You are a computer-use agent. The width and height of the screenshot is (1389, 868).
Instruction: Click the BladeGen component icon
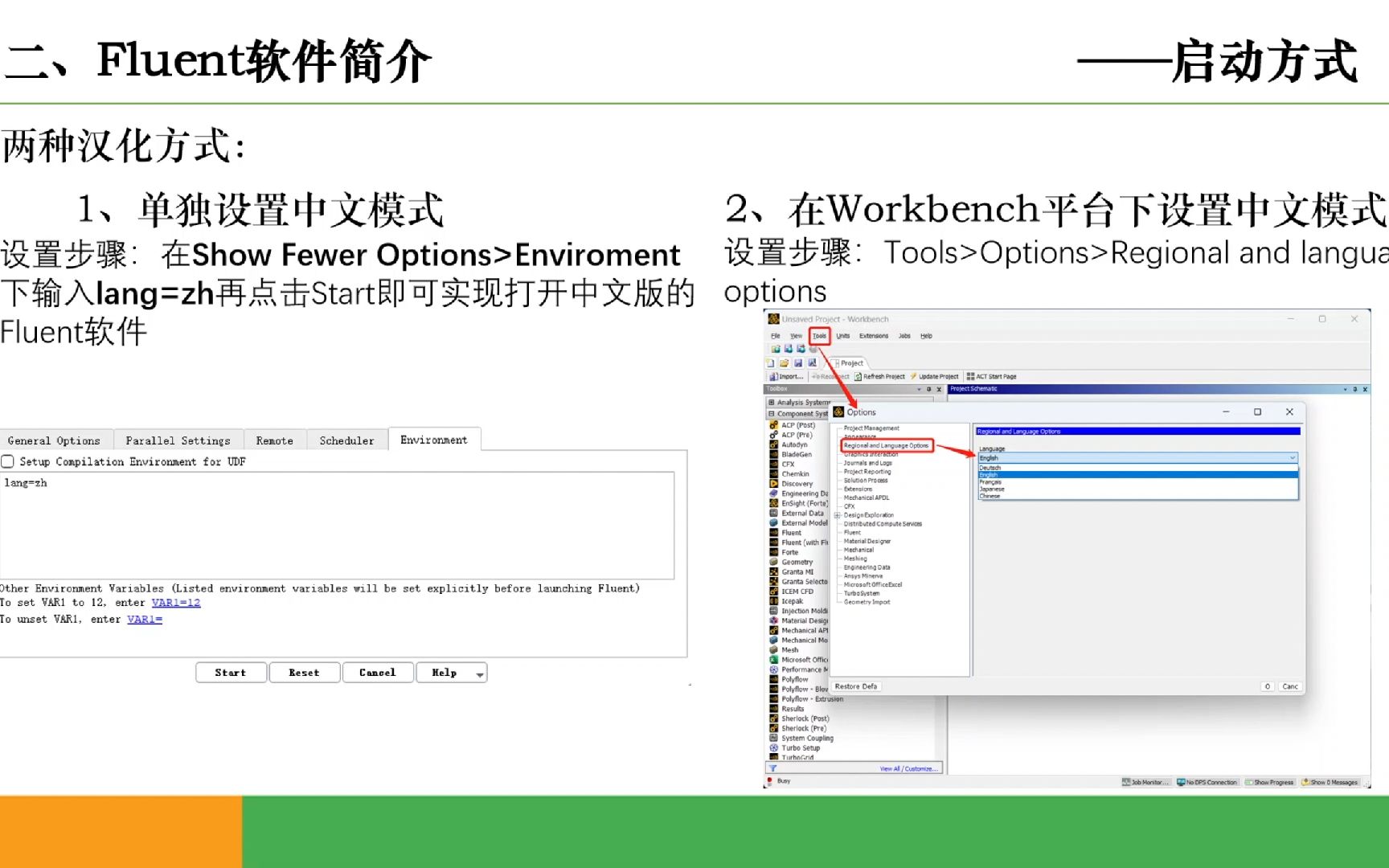tap(774, 454)
